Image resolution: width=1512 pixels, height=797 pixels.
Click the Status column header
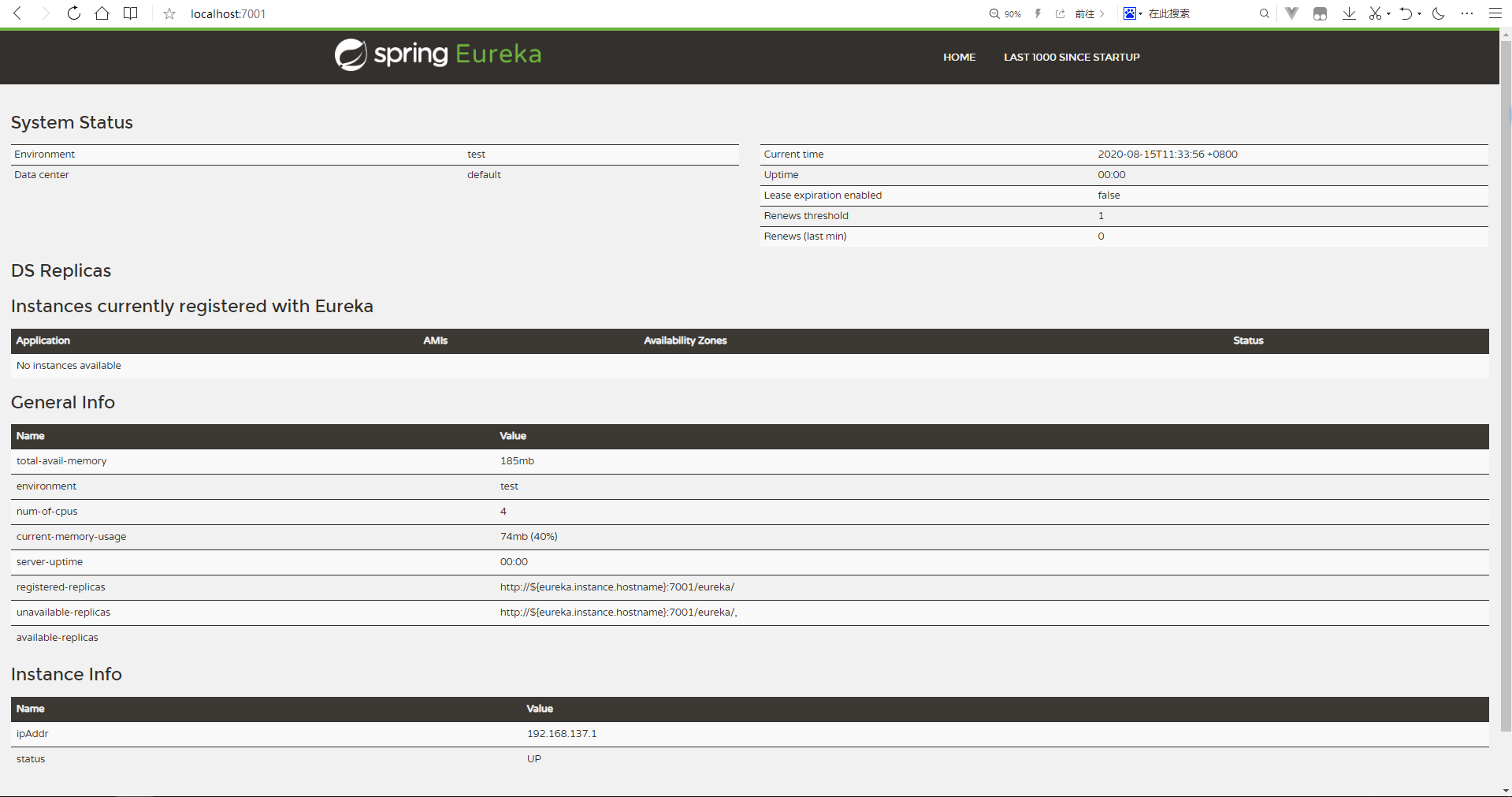(1248, 341)
